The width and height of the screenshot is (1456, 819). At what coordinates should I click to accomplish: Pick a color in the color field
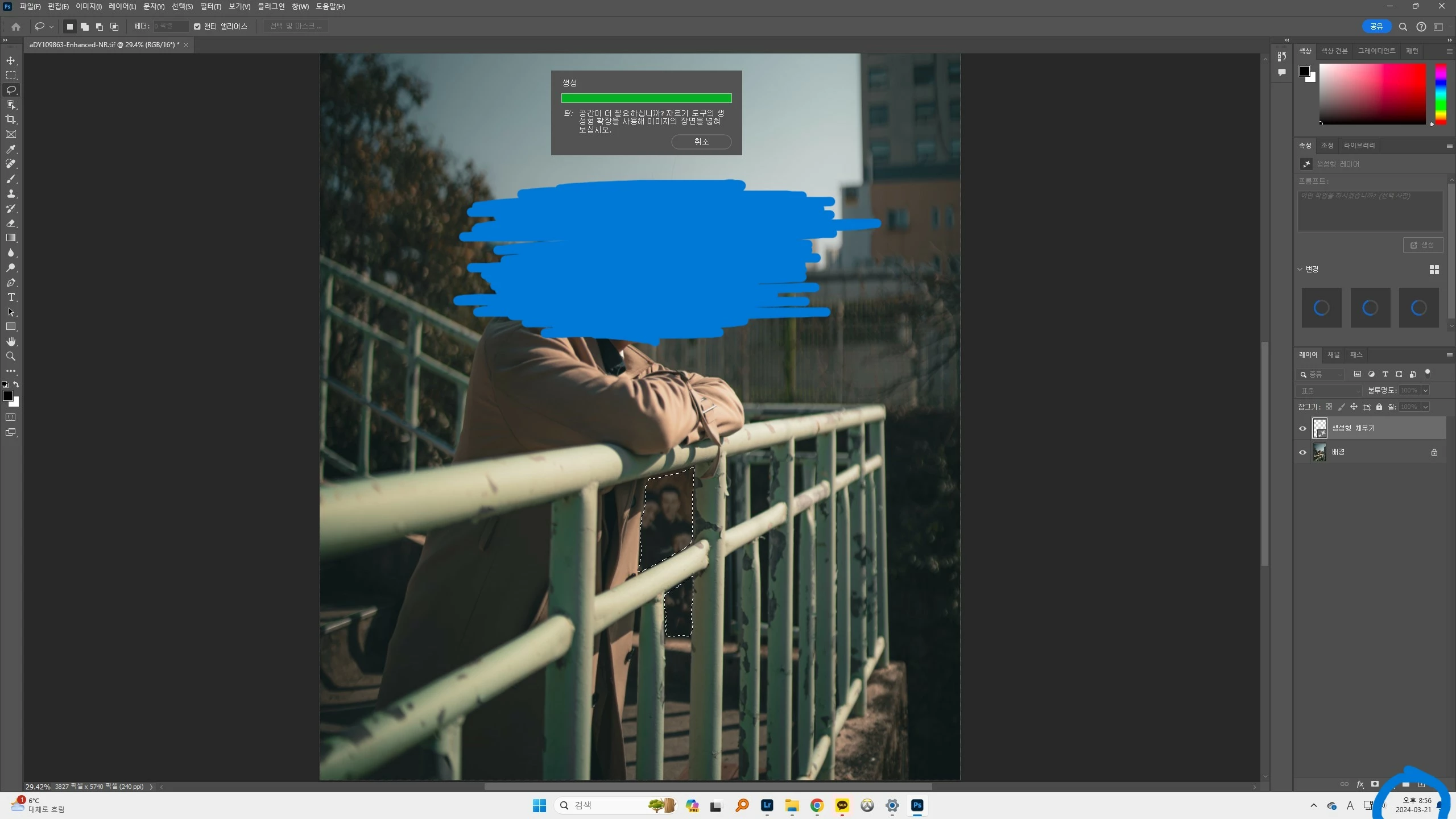(1372, 94)
